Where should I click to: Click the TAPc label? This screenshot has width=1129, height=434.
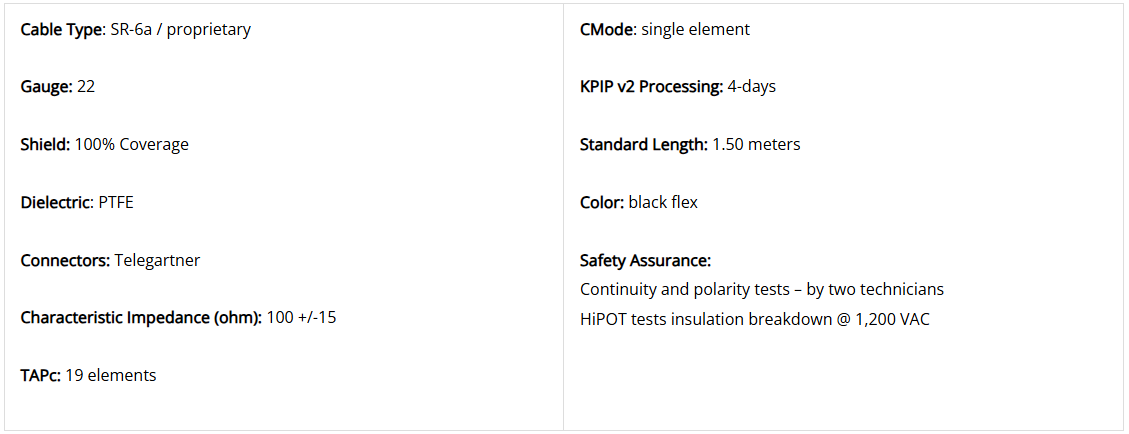click(40, 375)
